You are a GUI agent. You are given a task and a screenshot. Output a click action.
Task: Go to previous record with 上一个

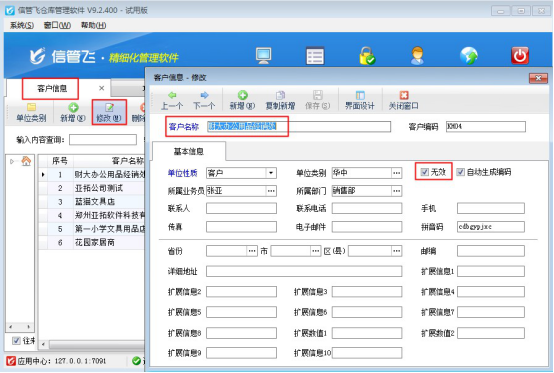click(x=172, y=100)
